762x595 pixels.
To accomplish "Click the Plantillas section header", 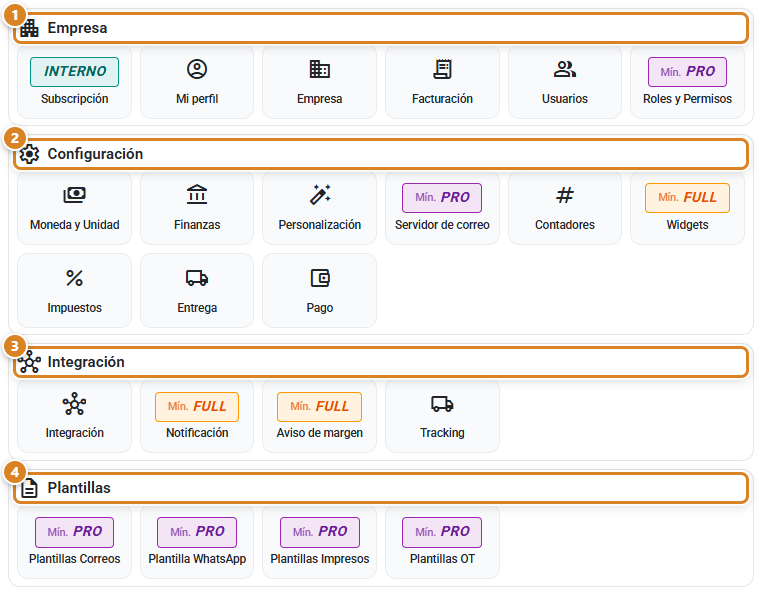I will tap(381, 488).
